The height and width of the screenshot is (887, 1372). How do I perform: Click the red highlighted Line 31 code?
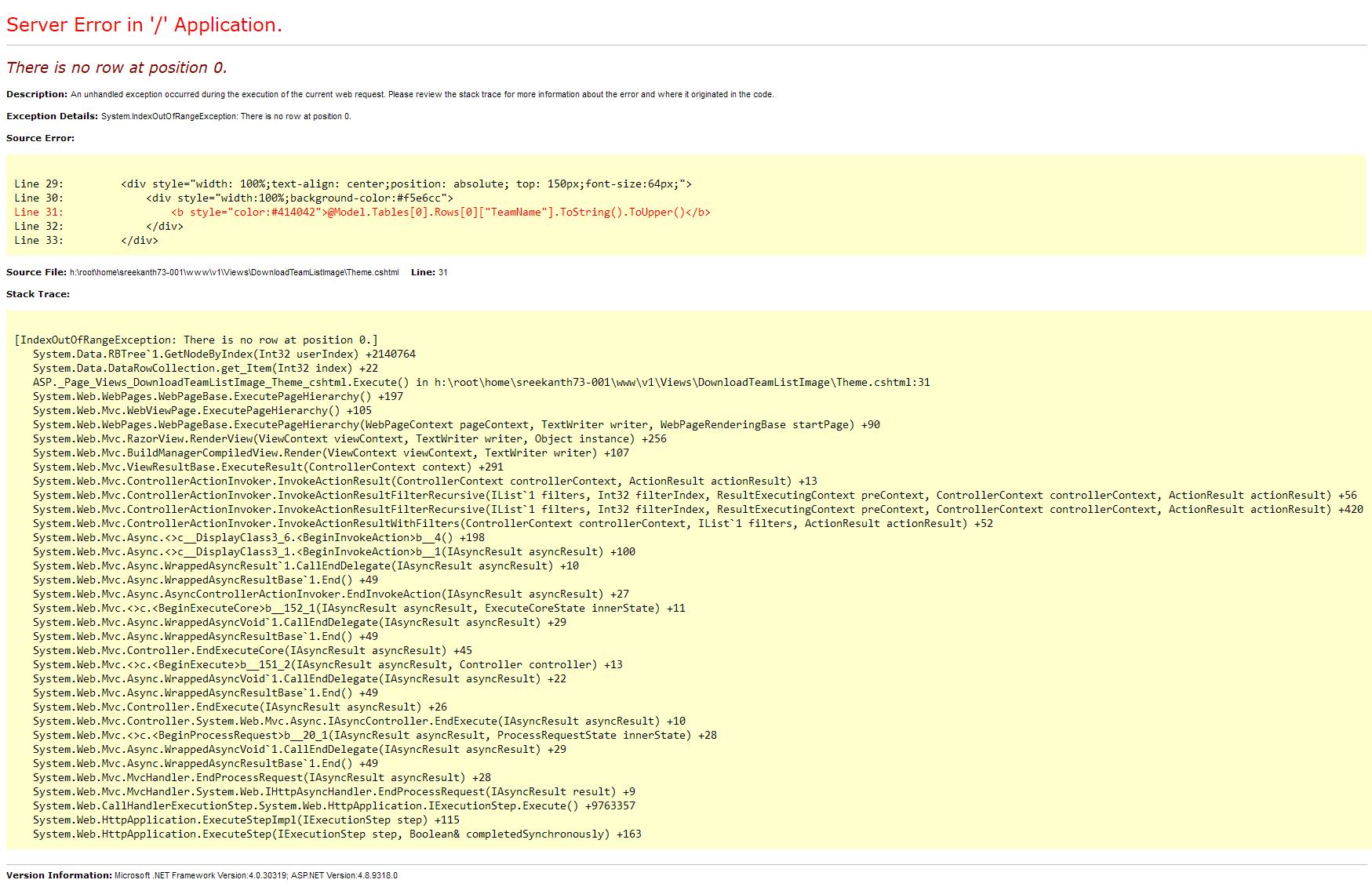440,213
